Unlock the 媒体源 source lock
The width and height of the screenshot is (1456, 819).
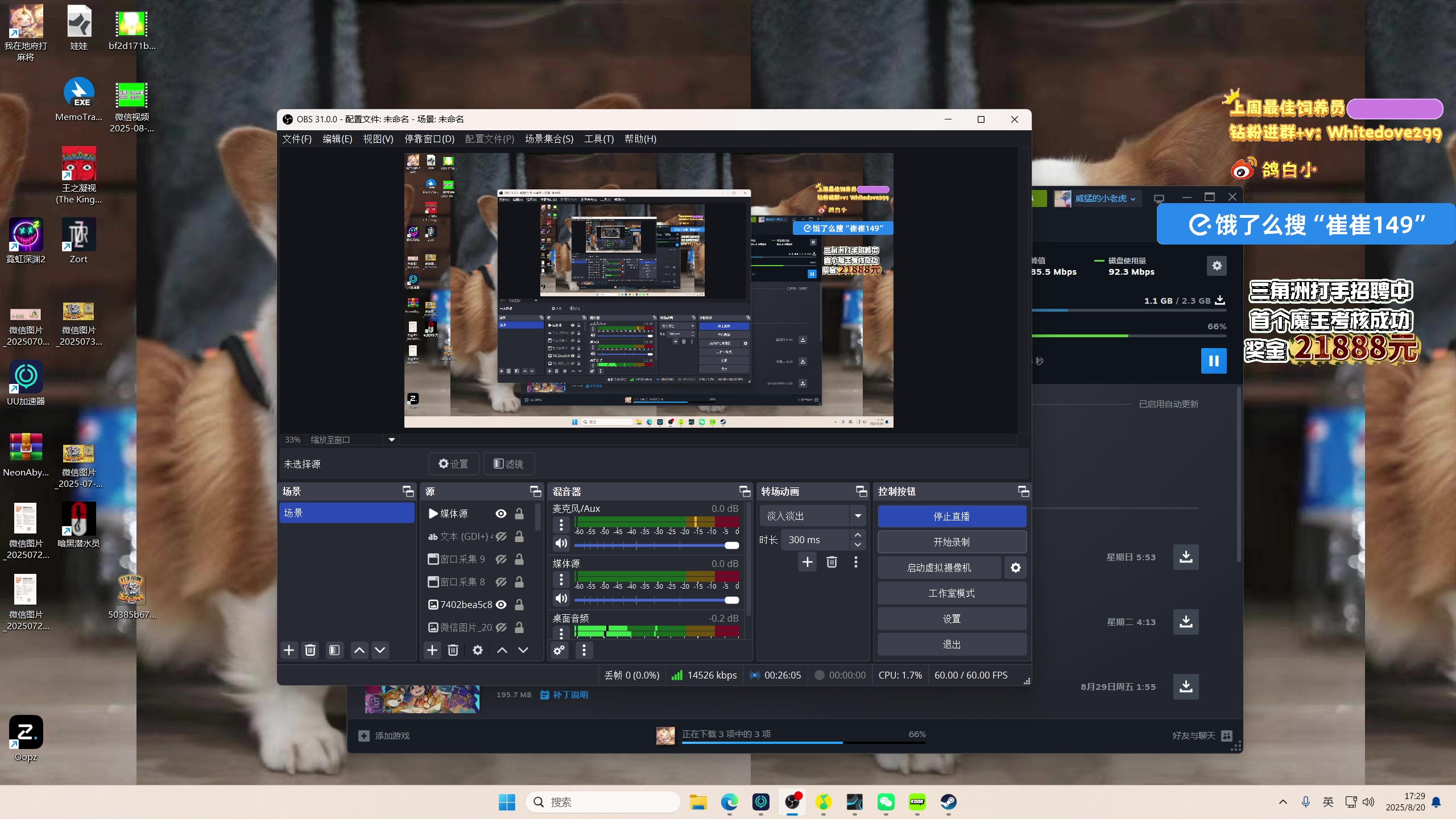pyautogui.click(x=519, y=514)
